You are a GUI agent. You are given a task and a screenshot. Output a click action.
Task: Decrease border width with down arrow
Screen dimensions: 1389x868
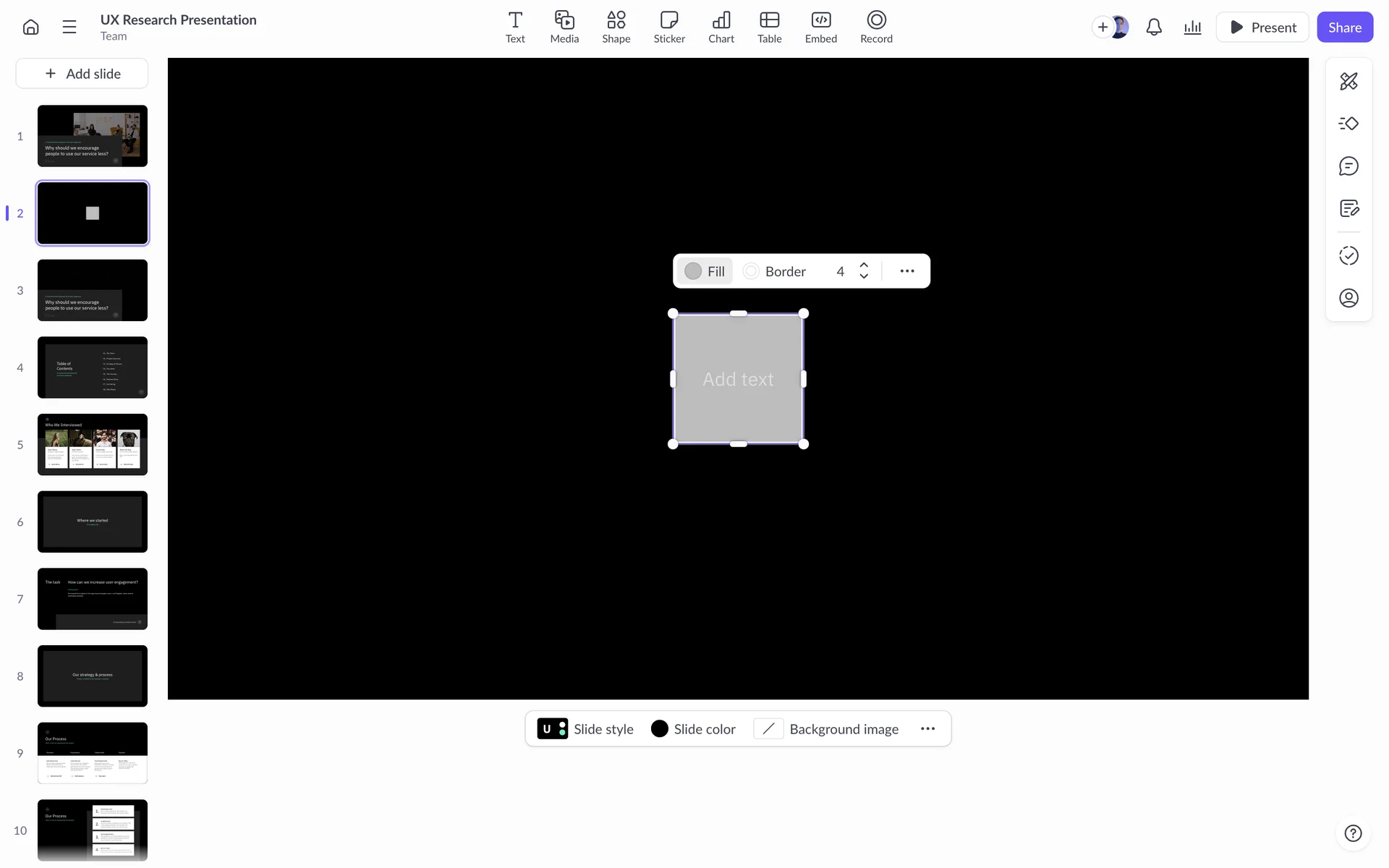pos(864,276)
